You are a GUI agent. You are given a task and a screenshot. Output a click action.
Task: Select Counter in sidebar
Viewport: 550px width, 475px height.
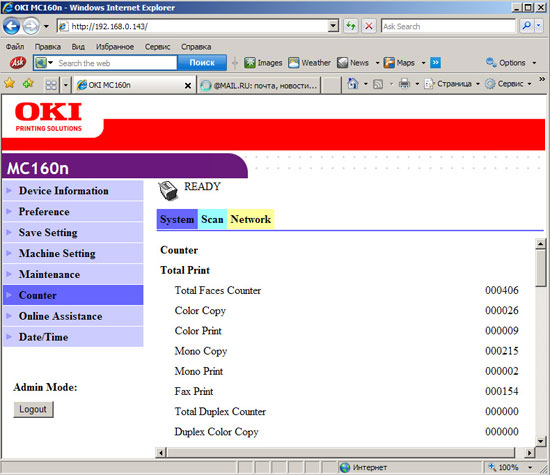coord(73,295)
